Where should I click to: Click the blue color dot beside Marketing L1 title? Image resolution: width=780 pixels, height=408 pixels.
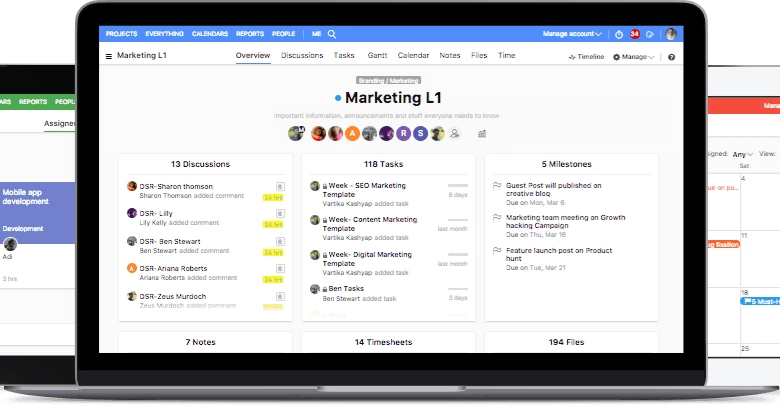tap(338, 98)
